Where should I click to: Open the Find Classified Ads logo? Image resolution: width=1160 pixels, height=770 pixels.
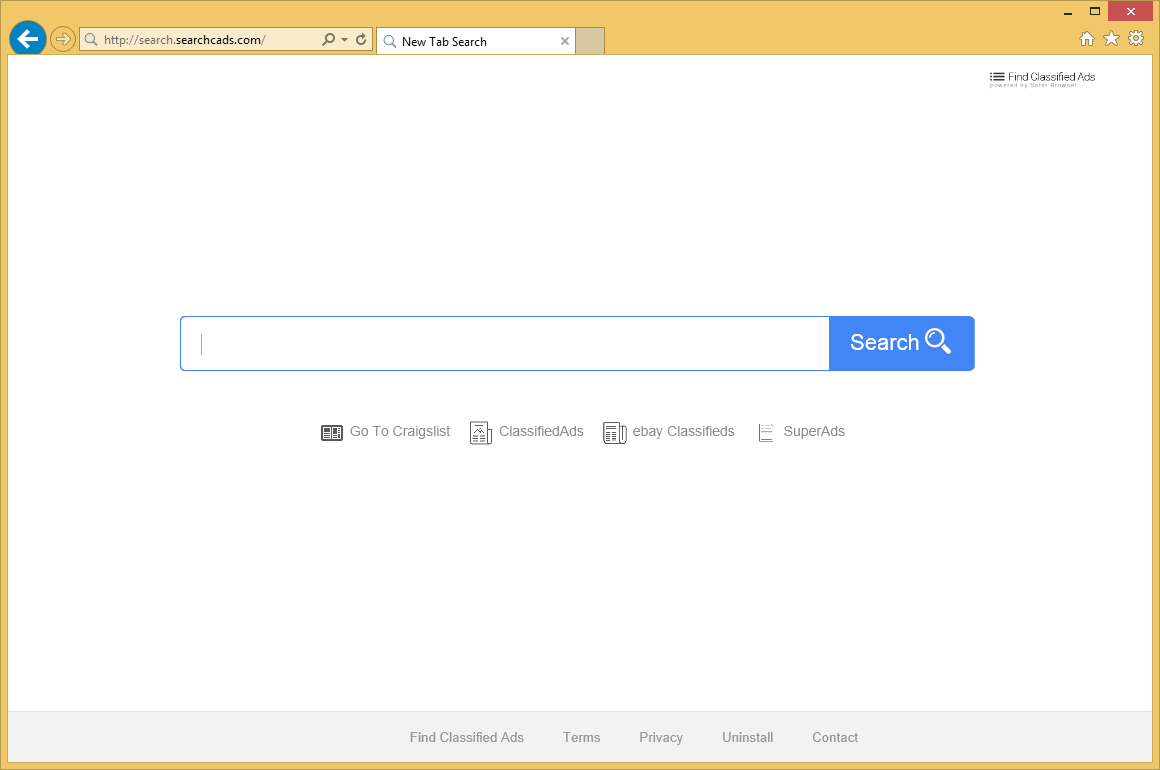[x=1042, y=77]
